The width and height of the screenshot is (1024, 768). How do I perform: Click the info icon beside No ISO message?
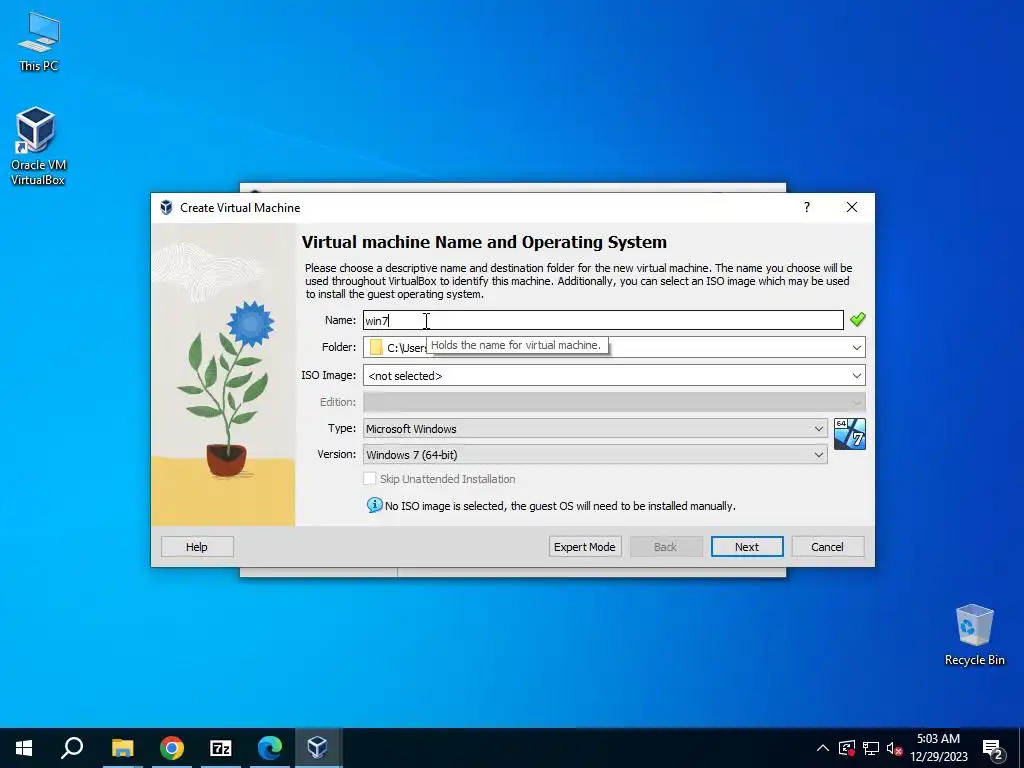click(x=374, y=505)
